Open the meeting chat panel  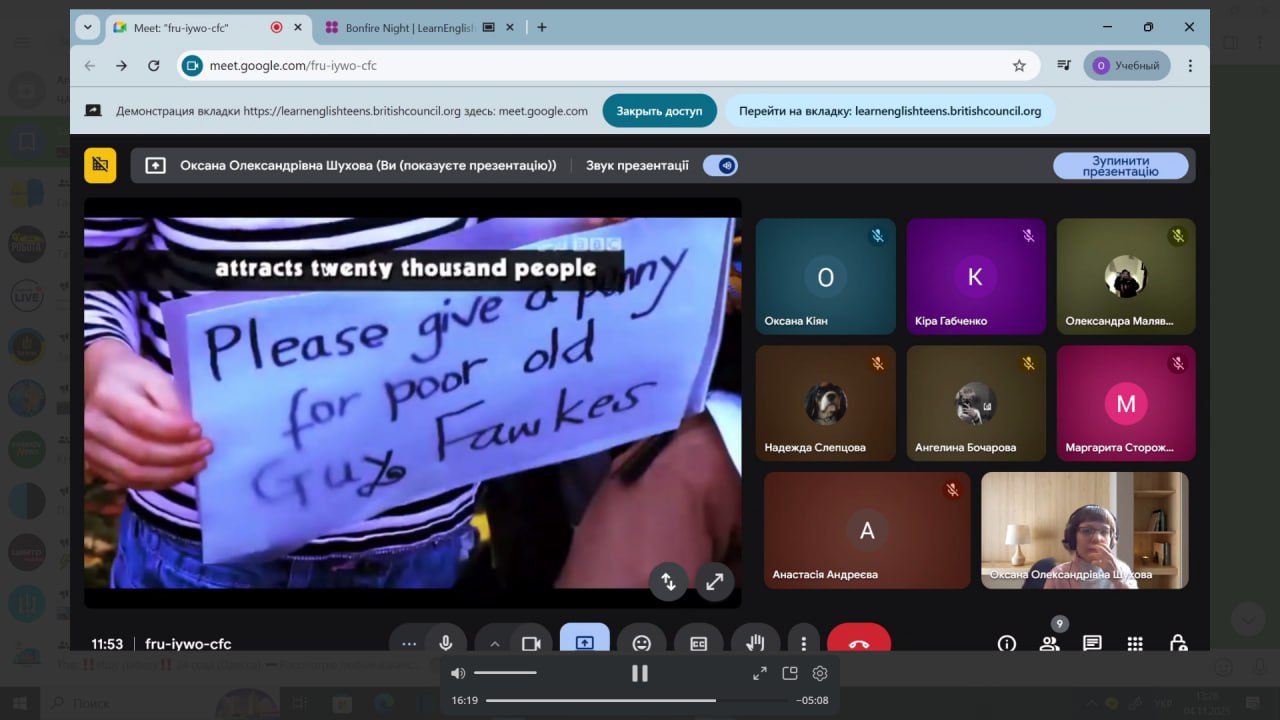(1092, 643)
